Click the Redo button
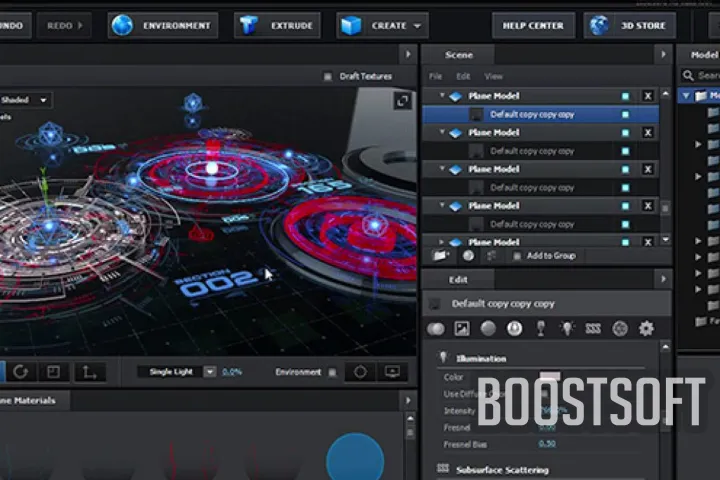This screenshot has height=480, width=720. [x=64, y=25]
